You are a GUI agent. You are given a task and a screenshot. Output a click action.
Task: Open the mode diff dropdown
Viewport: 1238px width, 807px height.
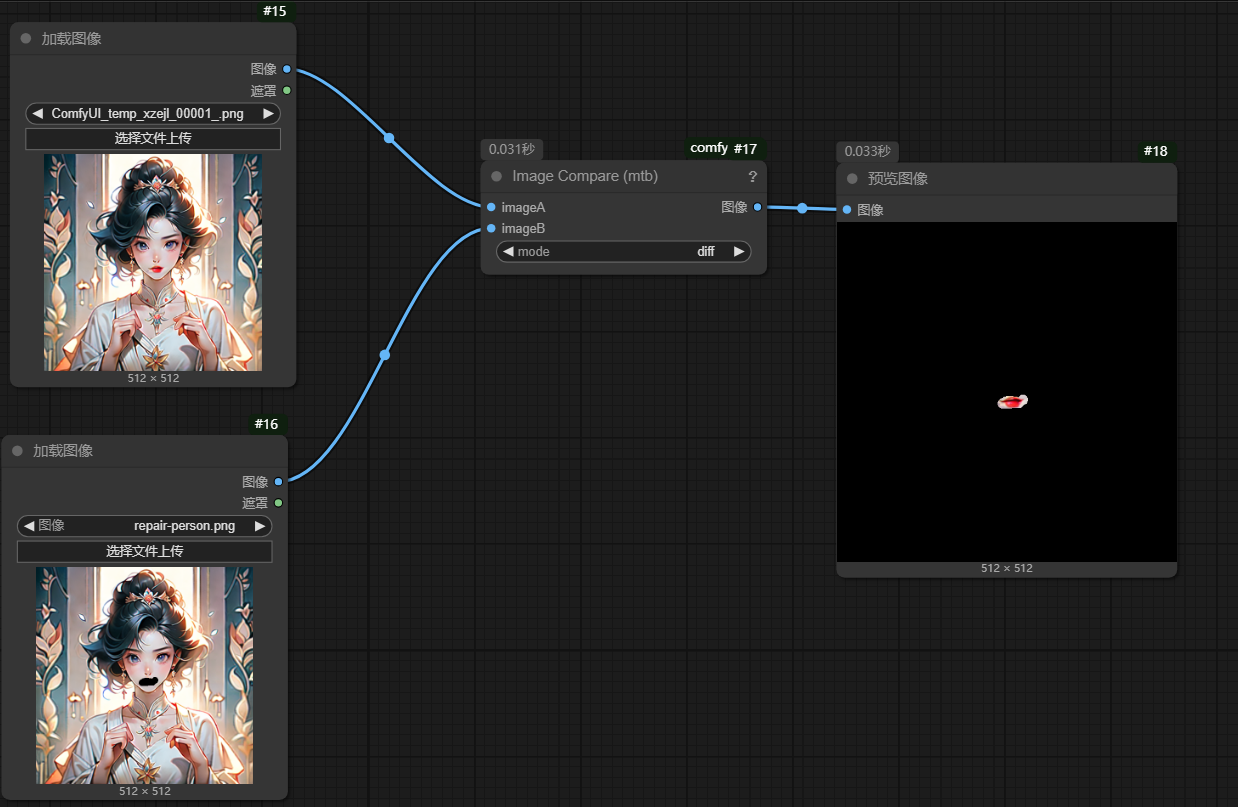(x=623, y=252)
